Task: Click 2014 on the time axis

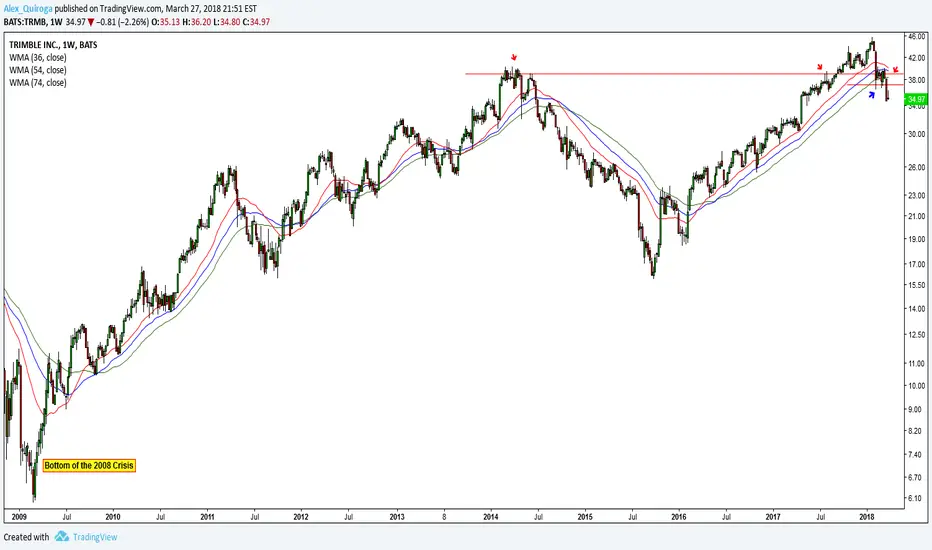Action: pyautogui.click(x=491, y=517)
